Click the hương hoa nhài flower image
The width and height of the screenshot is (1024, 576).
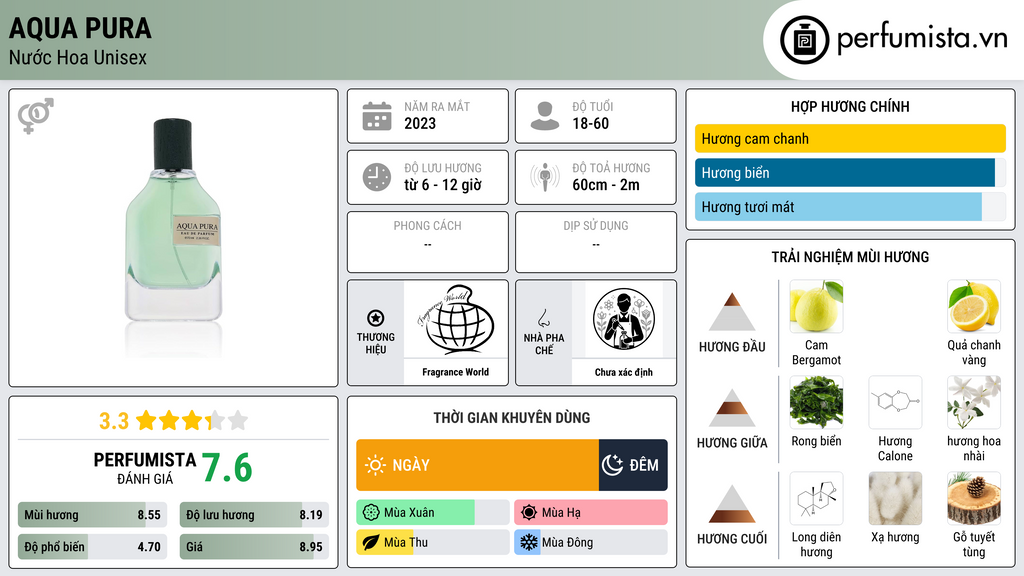point(974,402)
